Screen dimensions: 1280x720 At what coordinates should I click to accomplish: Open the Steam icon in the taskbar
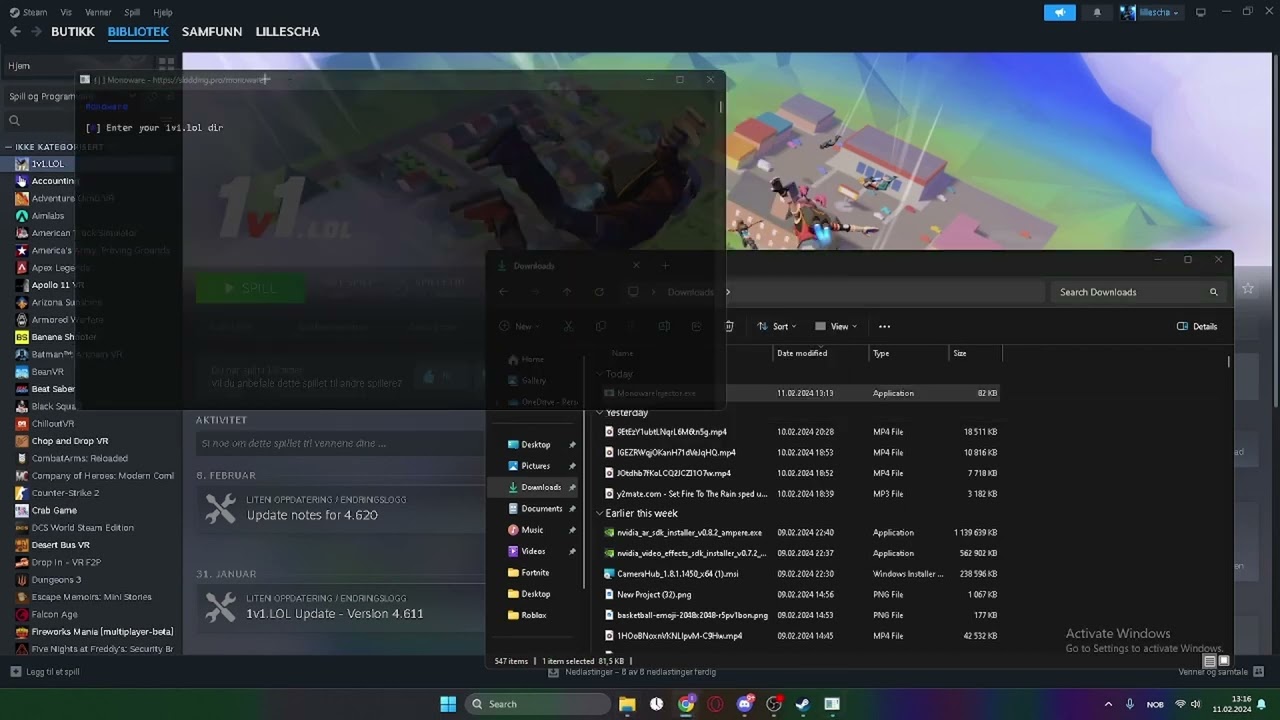(802, 704)
